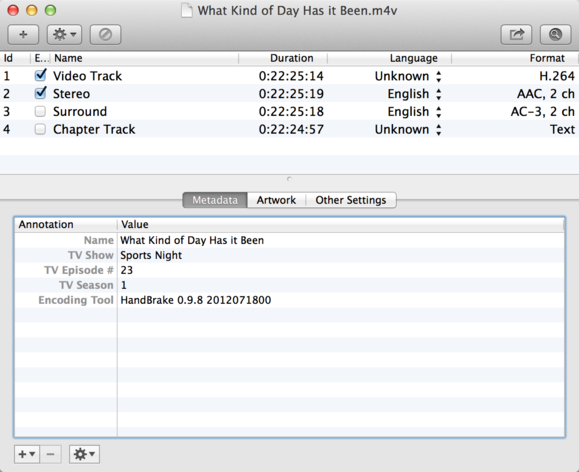The image size is (579, 472).
Task: Open the bottom metadata gear menu
Action: coord(85,454)
